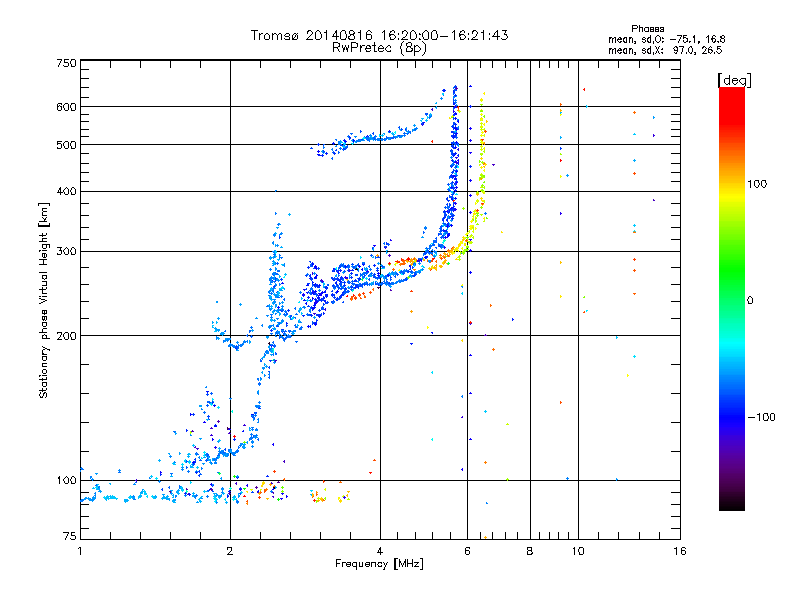Click the x-axis tick label '2'
This screenshot has width=800, height=600.
click(230, 551)
